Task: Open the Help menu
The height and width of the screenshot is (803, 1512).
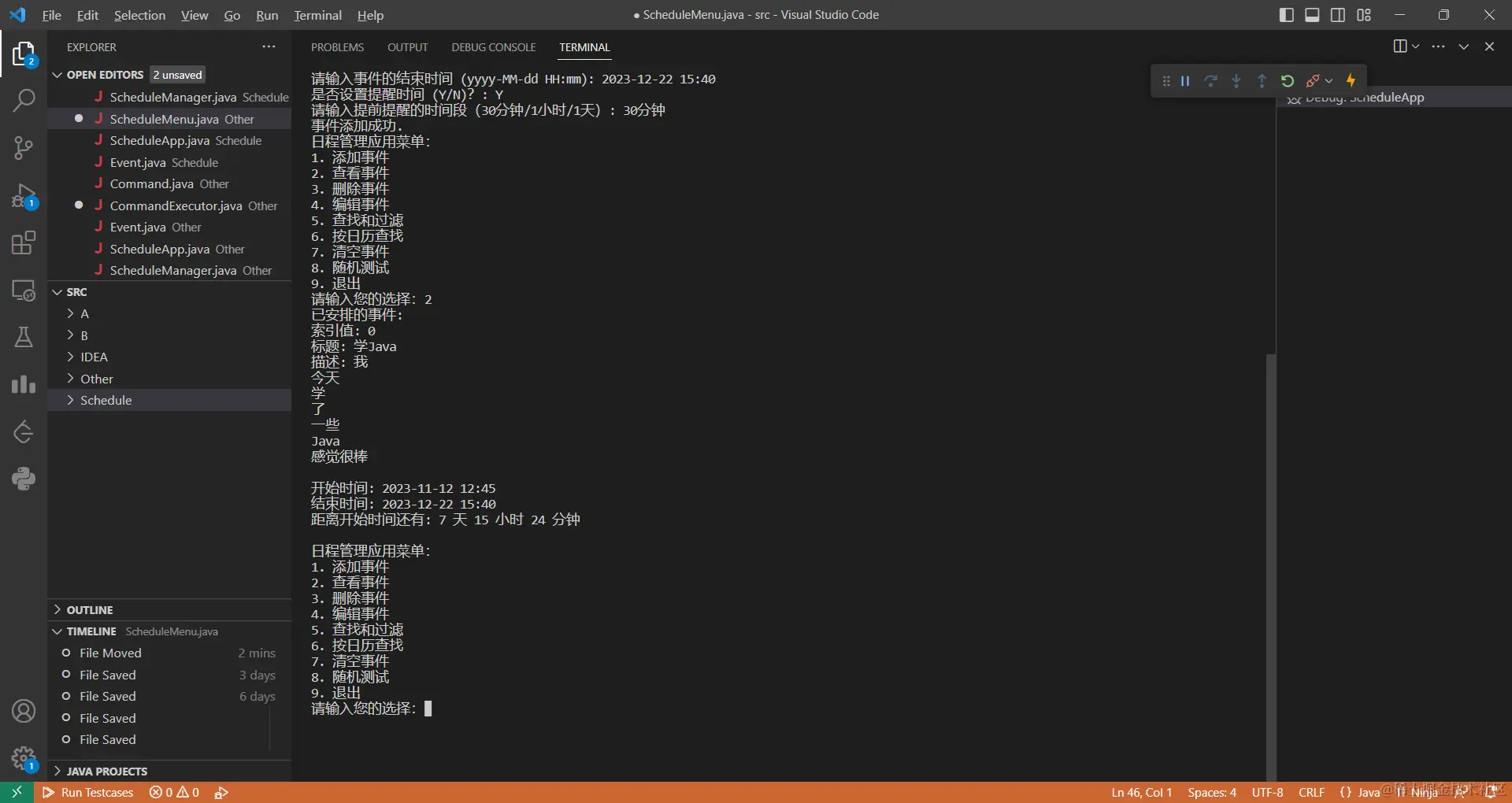Action: coord(370,15)
